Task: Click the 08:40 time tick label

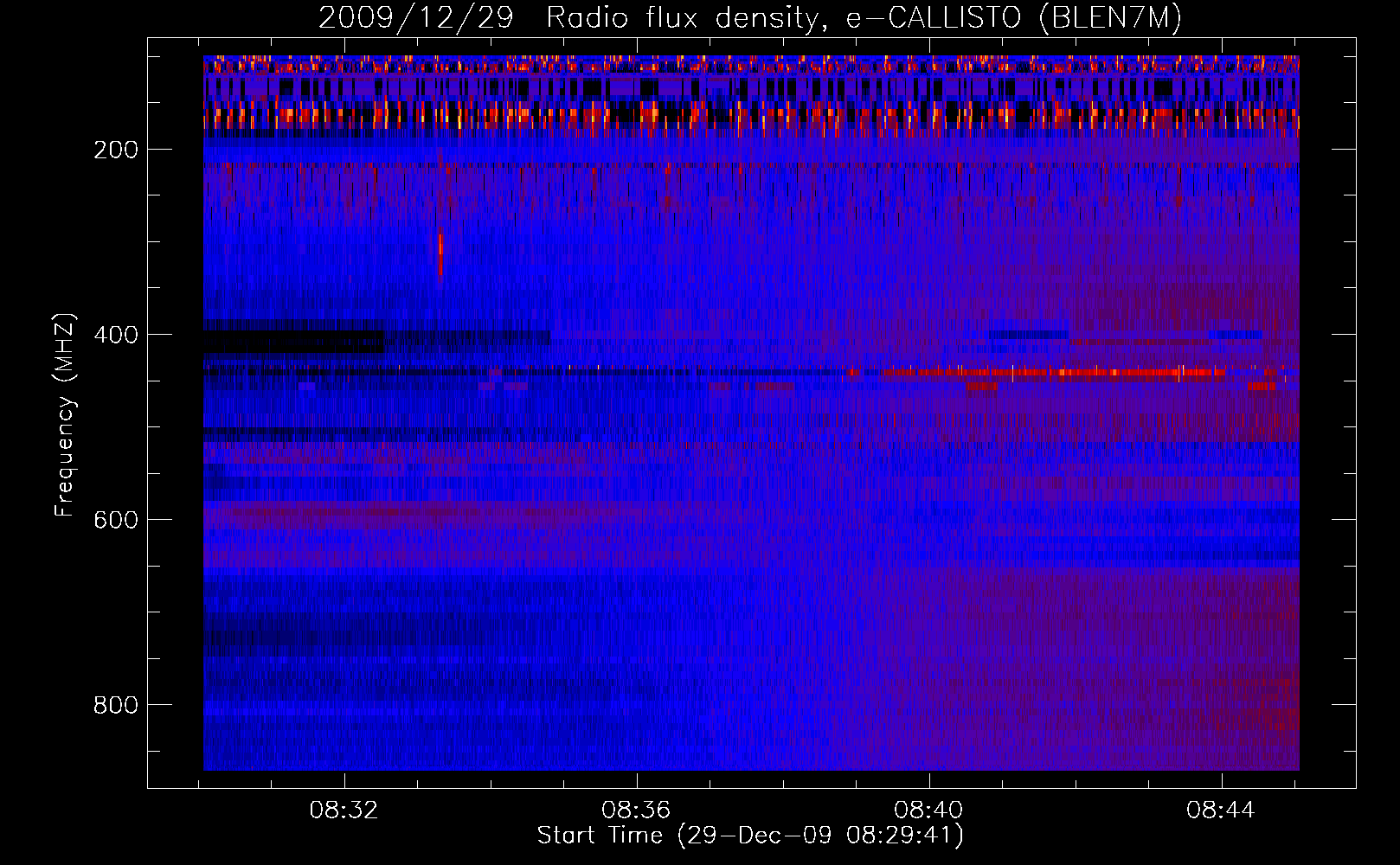Action: click(929, 811)
